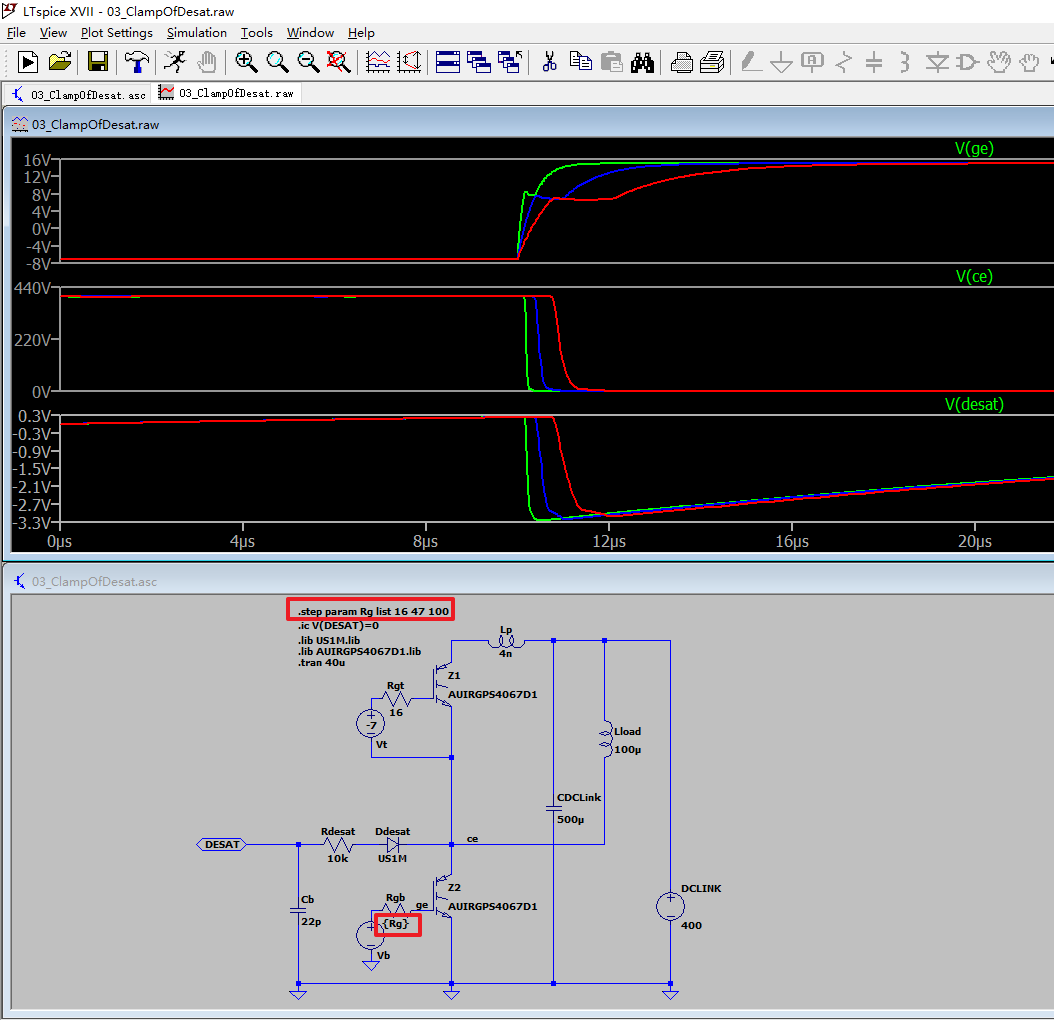Click the Run simulation running-man icon

(x=175, y=62)
